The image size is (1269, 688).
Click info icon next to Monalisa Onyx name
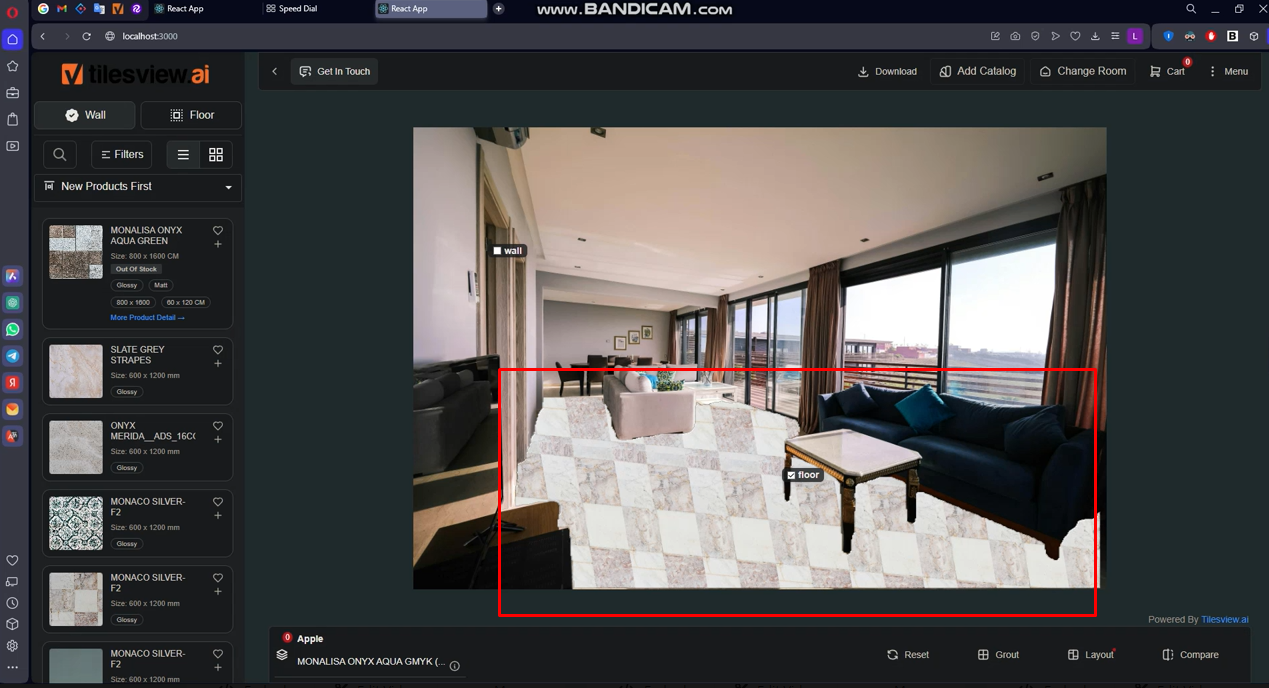(455, 666)
